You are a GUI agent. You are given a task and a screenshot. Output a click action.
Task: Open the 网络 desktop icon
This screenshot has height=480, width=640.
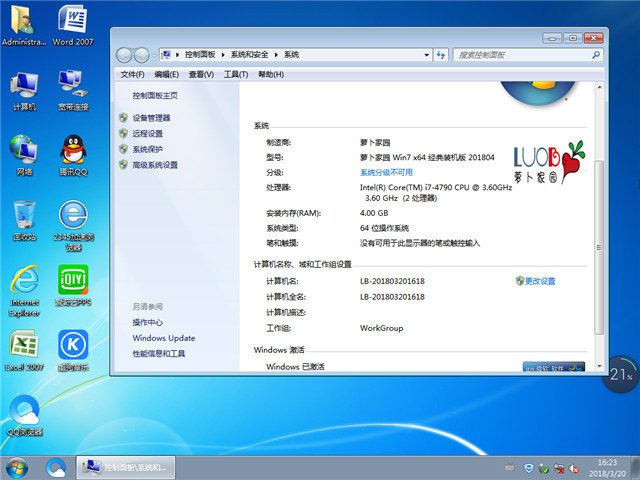coord(24,155)
